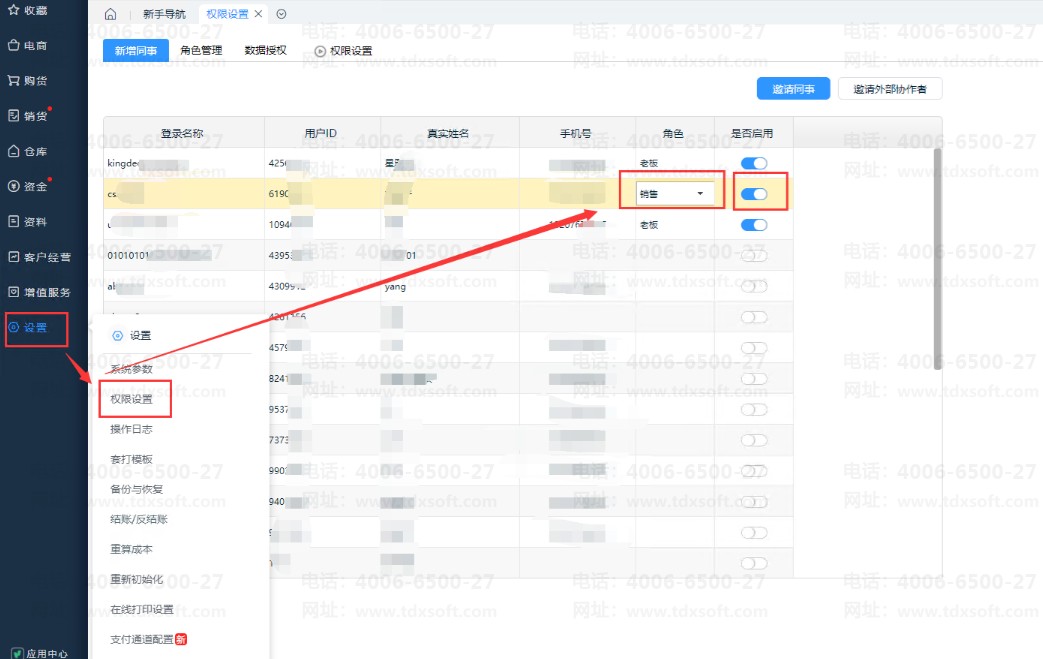Expand the tab list dropdown arrow
Image resolution: width=1043 pixels, height=659 pixels.
pos(281,14)
